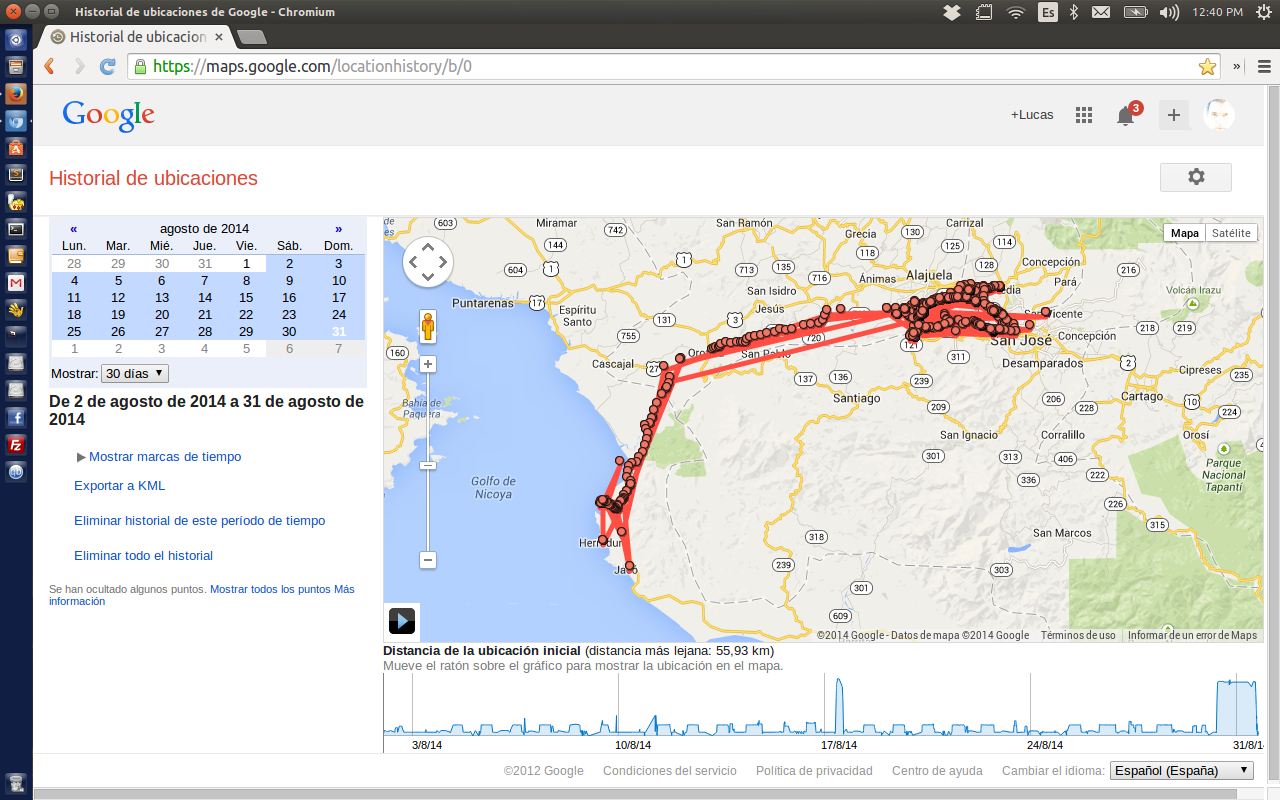Bookmark this page with the star icon
Viewport: 1280px width, 800px height.
[1207, 67]
